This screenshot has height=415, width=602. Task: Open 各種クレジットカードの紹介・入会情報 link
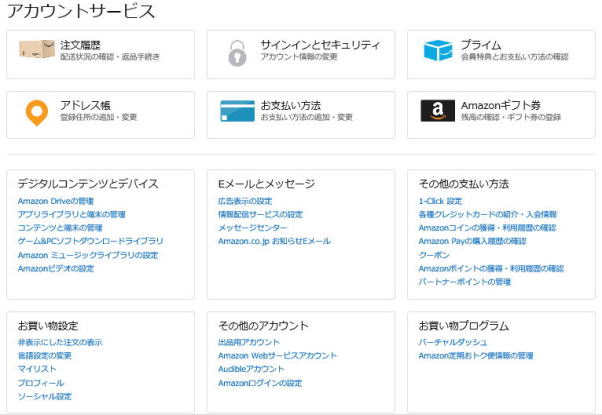(x=488, y=215)
